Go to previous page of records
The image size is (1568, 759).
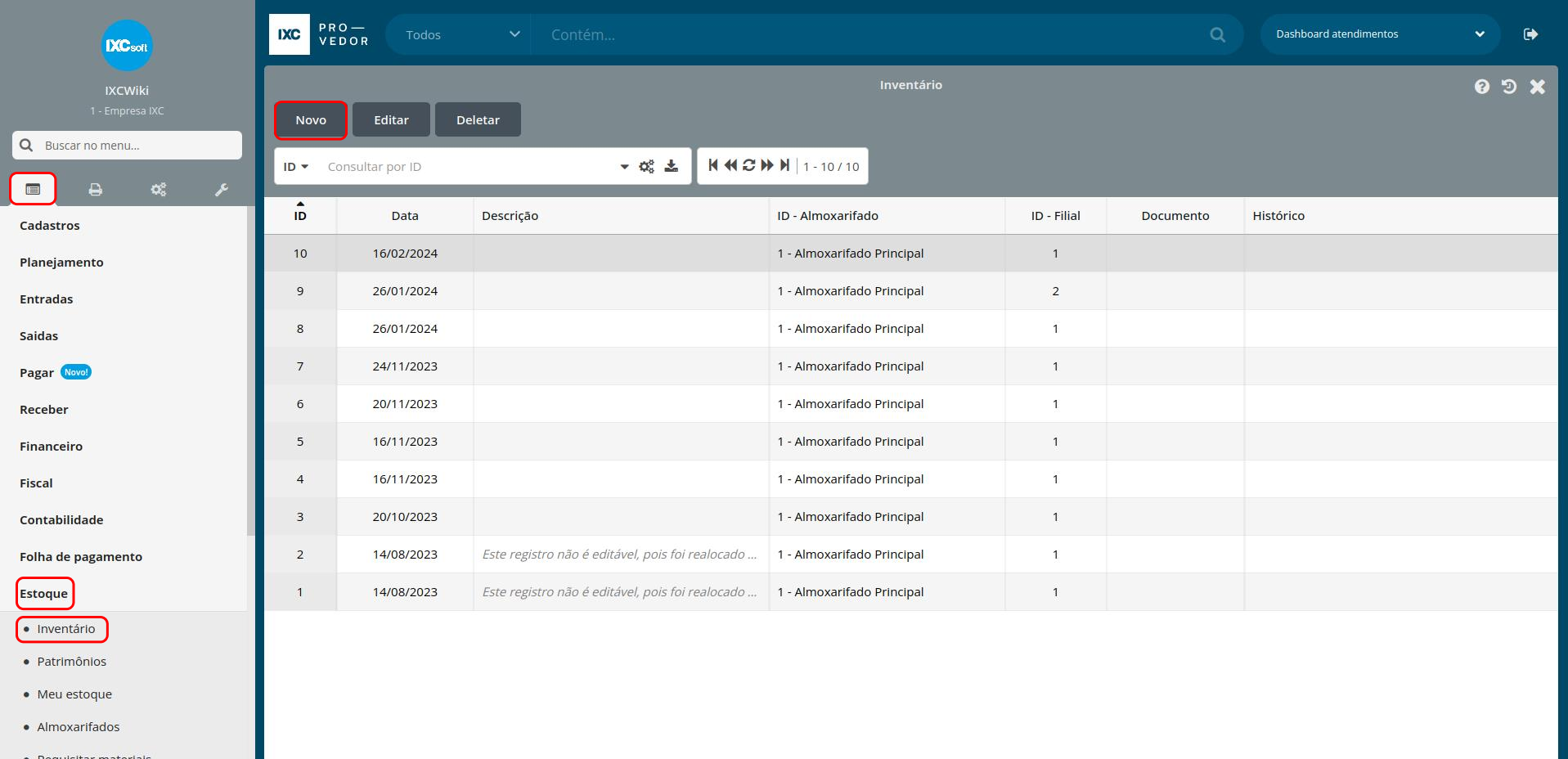tap(730, 165)
